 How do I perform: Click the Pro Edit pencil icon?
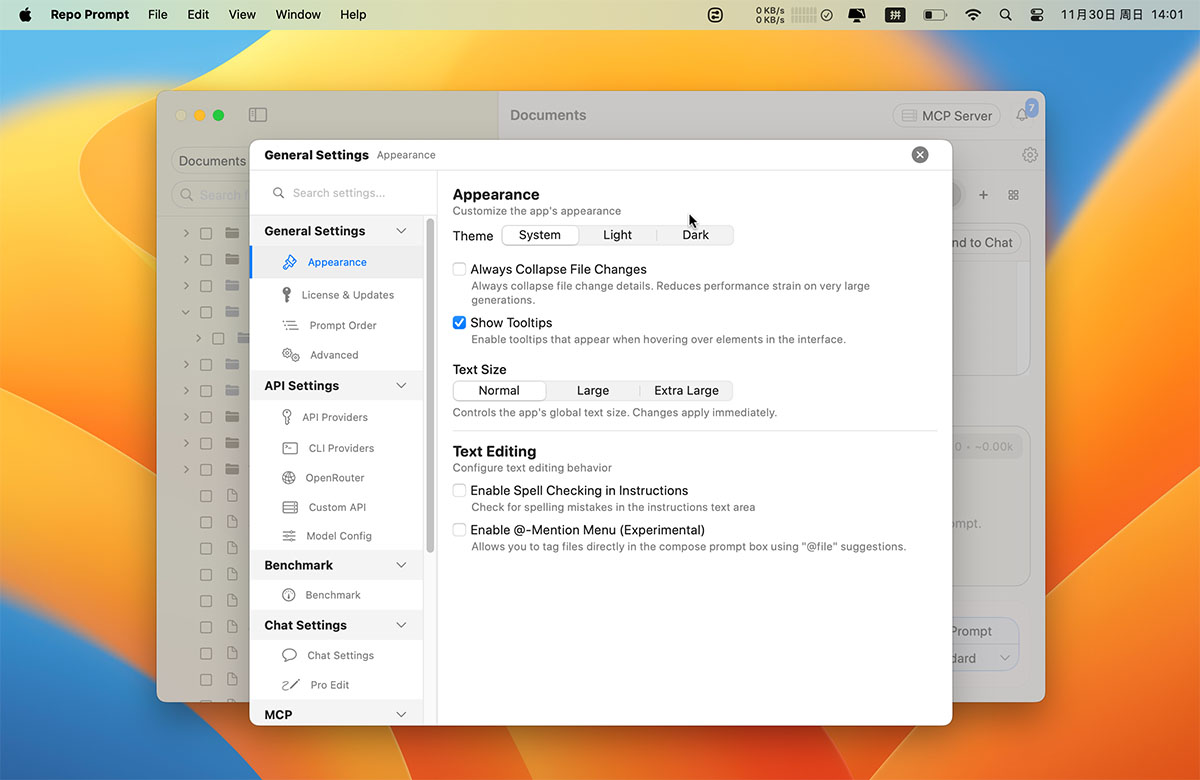pyautogui.click(x=290, y=685)
